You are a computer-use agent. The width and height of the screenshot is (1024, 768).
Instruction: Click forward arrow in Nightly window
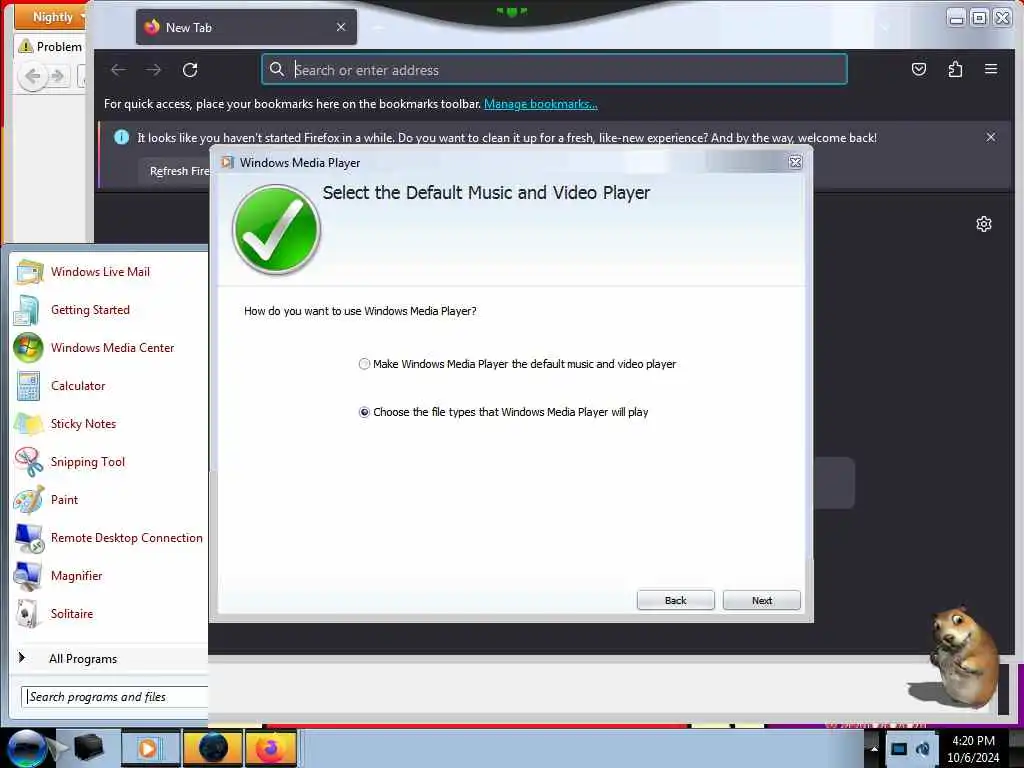[x=57, y=76]
